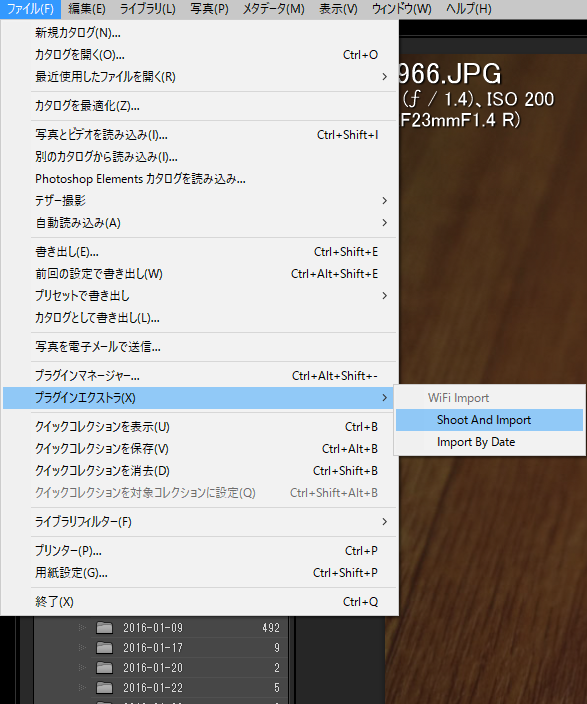Image resolution: width=587 pixels, height=704 pixels.
Task: Click the ISO 200 info text
Action: [x=521, y=99]
